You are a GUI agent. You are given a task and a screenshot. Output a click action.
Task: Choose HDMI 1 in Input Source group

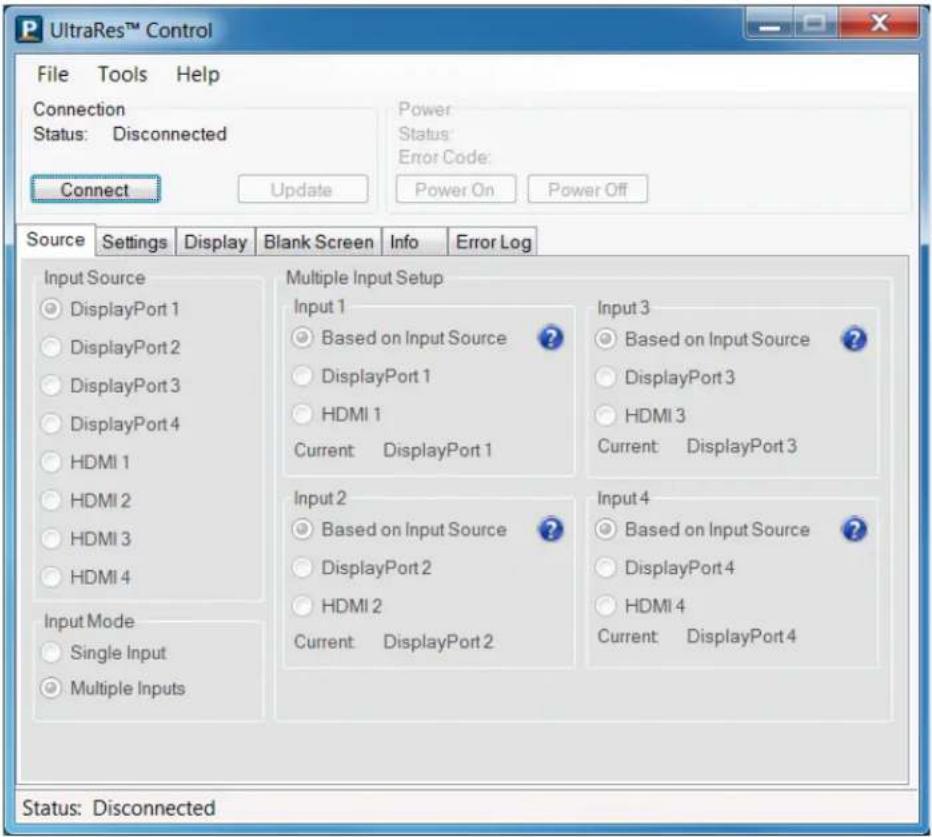[x=51, y=462]
